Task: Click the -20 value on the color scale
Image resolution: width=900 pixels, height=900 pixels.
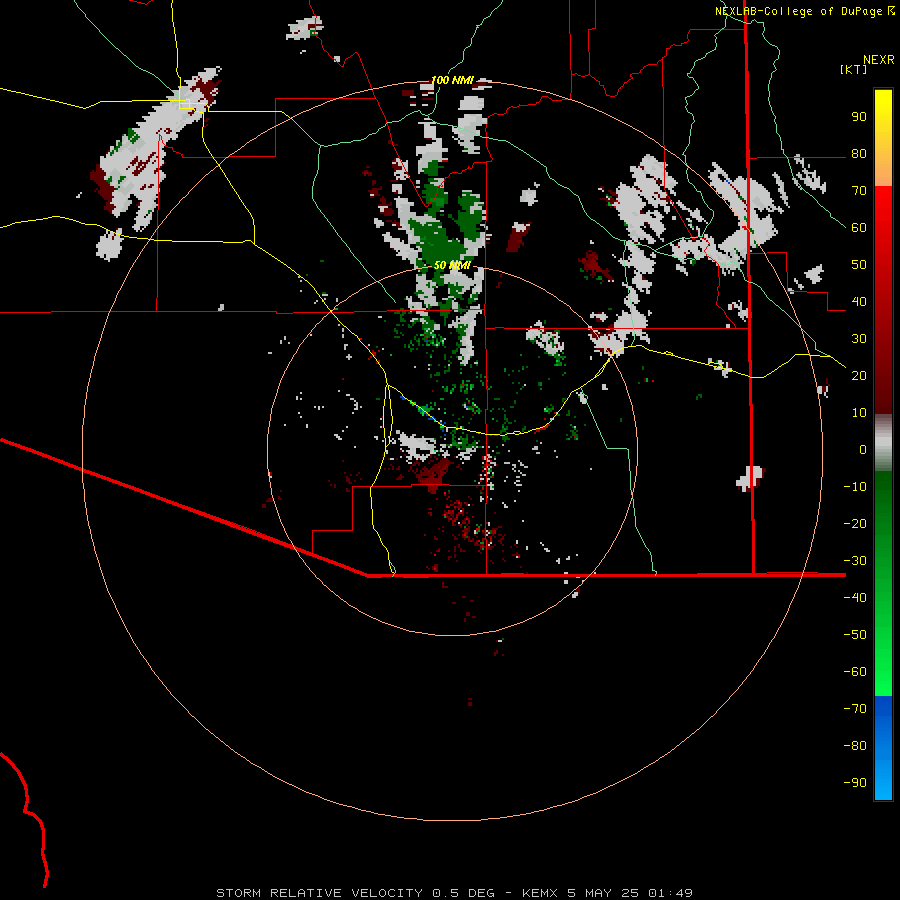Action: point(855,524)
